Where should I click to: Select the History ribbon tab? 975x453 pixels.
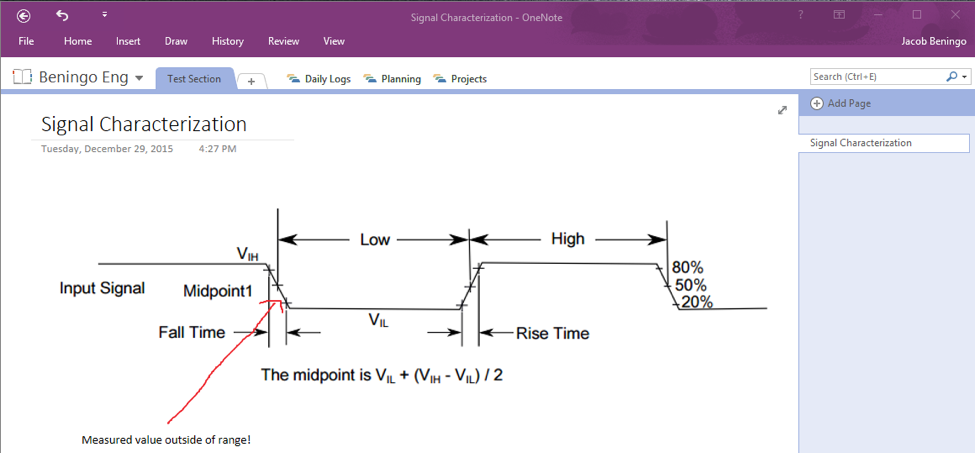(x=227, y=41)
